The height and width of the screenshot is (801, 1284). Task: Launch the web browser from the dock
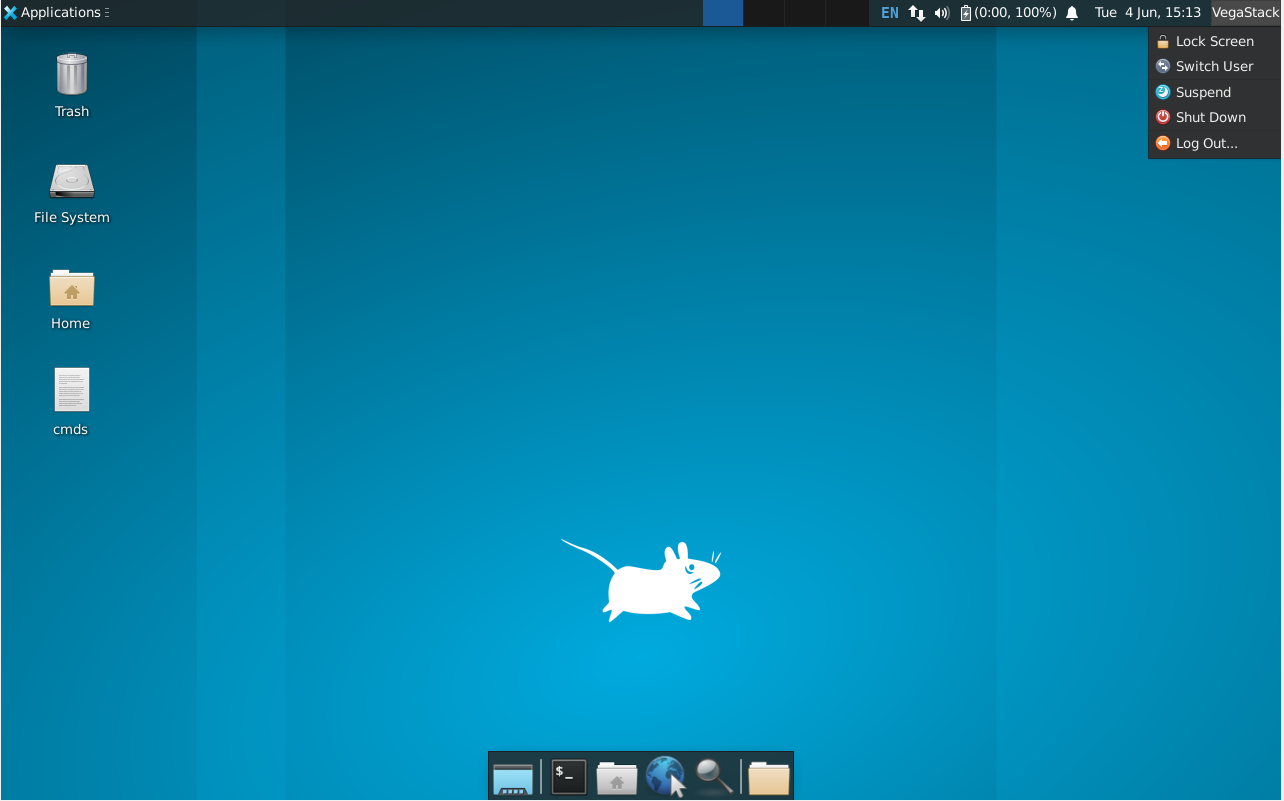pyautogui.click(x=664, y=776)
